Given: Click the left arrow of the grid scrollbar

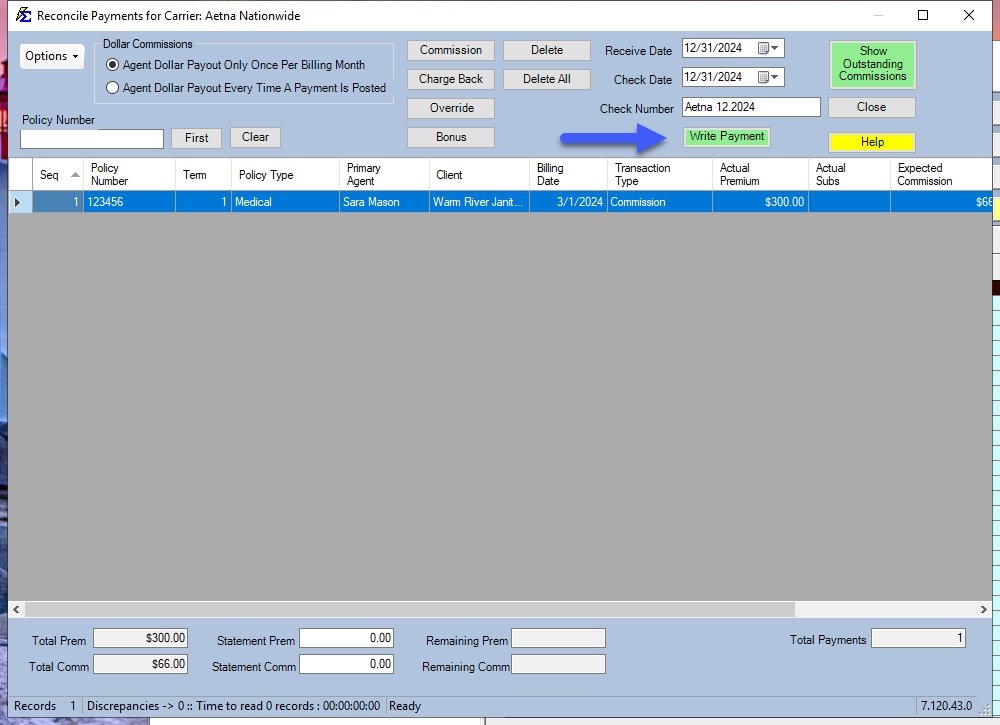Looking at the screenshot, I should pyautogui.click(x=15, y=609).
